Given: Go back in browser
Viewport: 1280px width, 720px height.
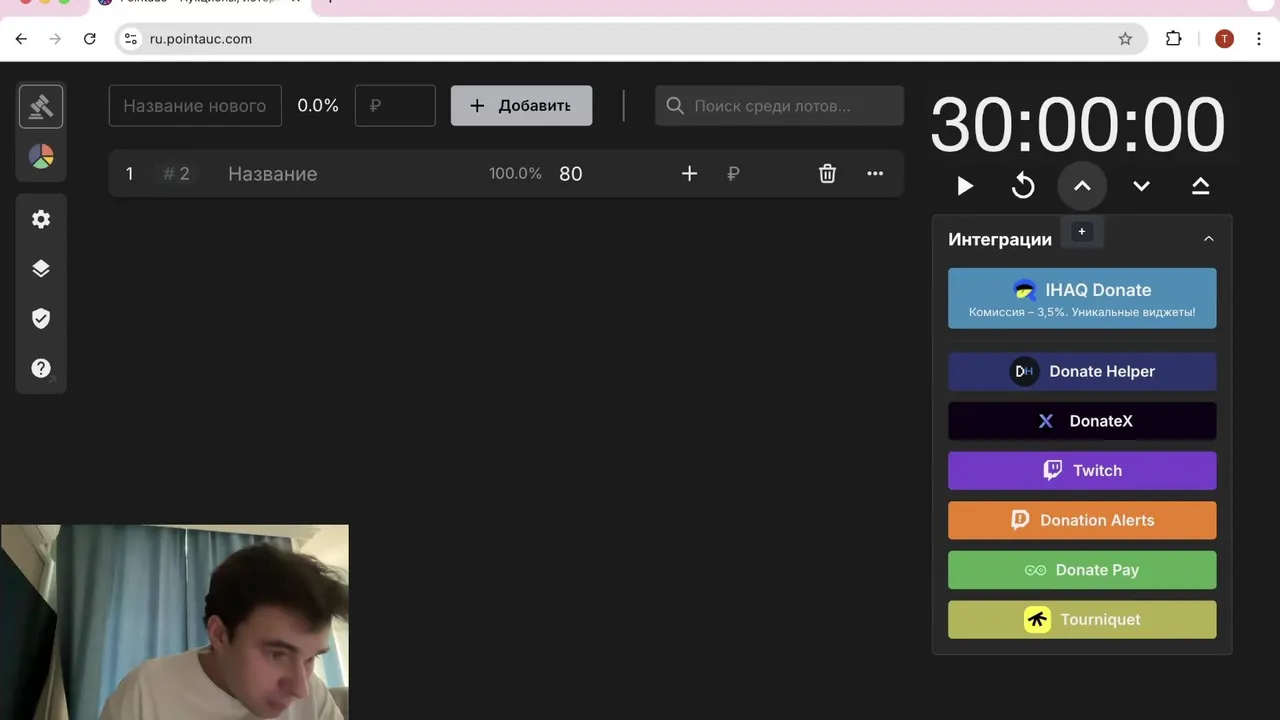Looking at the screenshot, I should click(x=21, y=39).
